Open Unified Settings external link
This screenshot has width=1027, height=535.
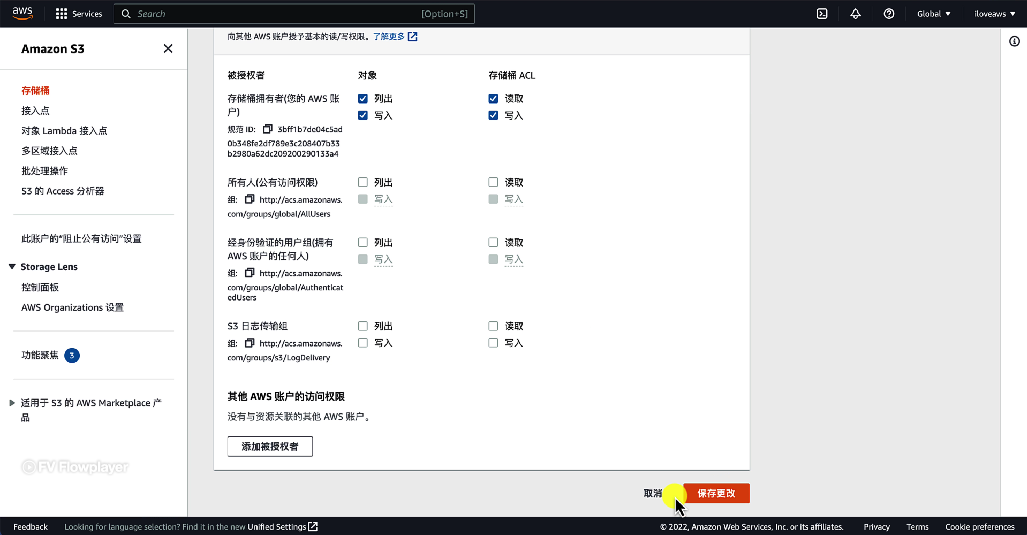coord(282,526)
